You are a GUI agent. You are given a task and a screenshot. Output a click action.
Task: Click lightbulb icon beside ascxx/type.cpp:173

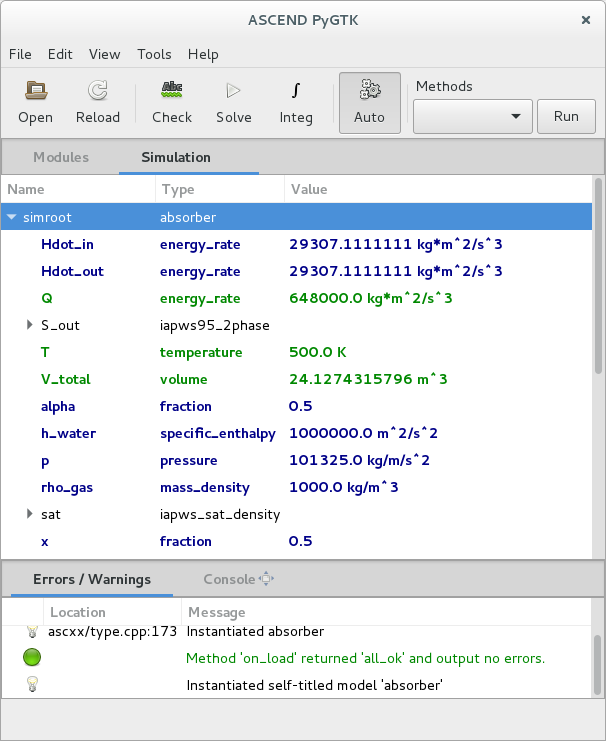coord(32,632)
